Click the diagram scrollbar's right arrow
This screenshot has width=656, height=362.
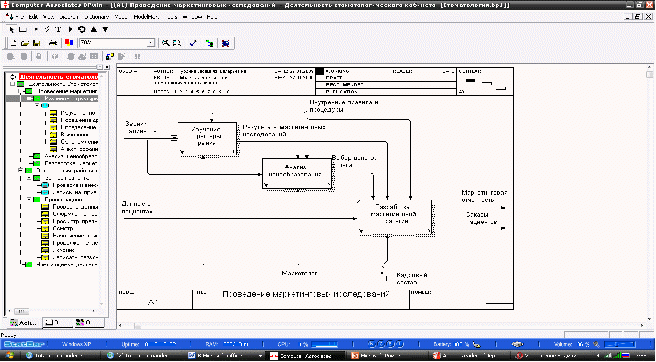click(643, 326)
